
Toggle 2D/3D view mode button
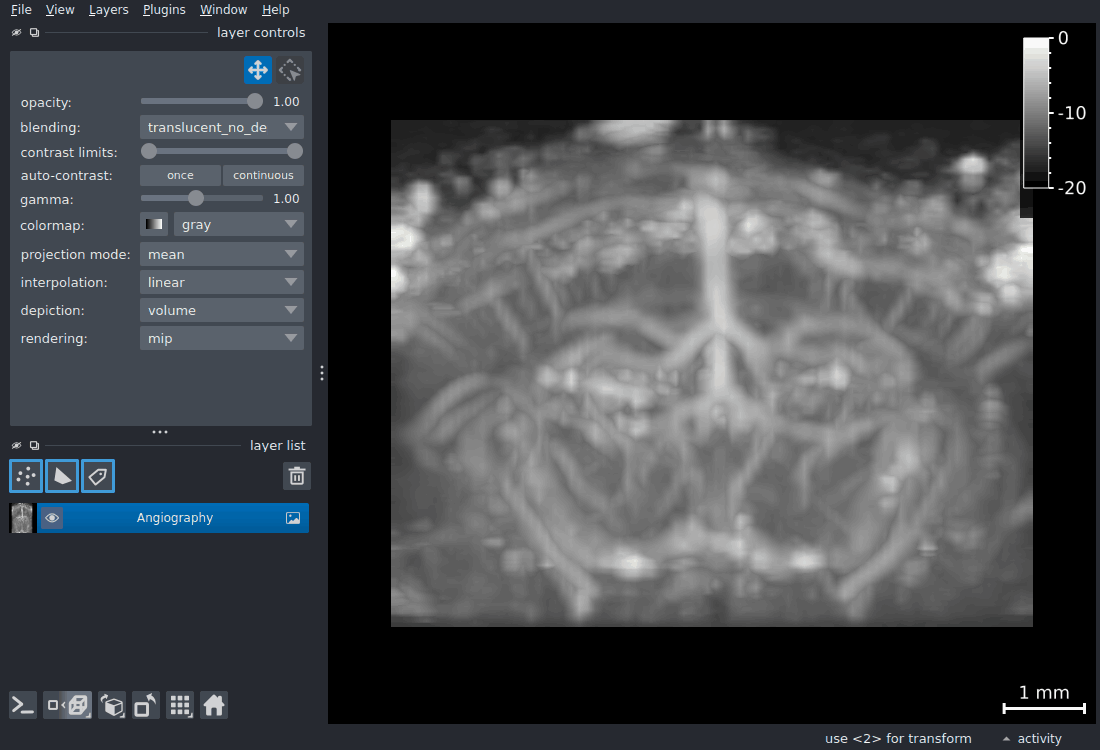click(67, 705)
